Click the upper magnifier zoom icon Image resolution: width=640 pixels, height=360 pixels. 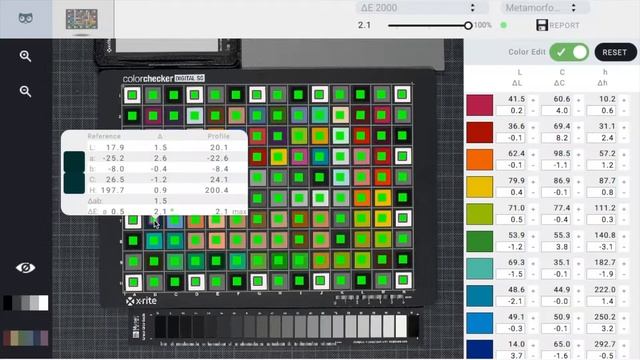pos(25,56)
